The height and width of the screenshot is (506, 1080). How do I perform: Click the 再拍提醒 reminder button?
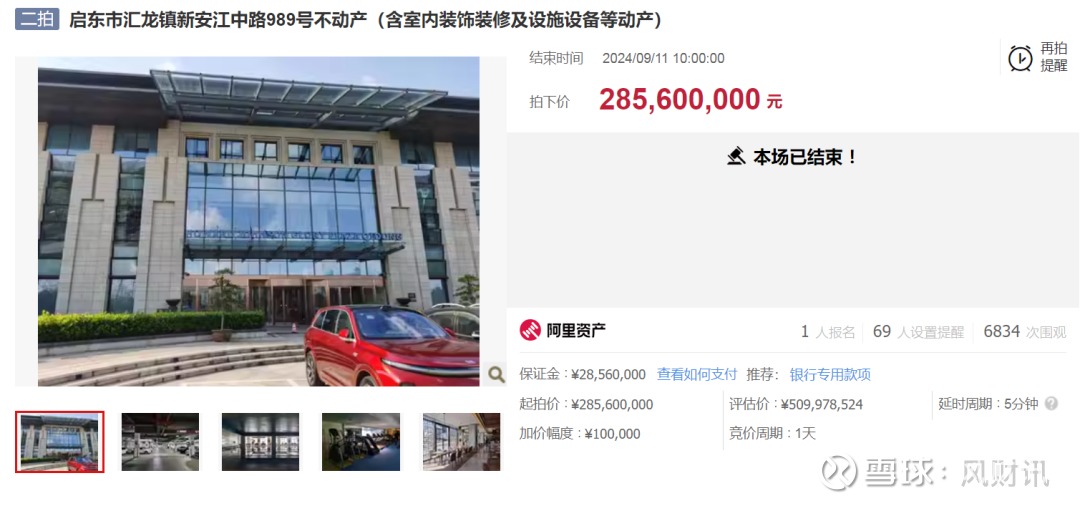tap(1039, 57)
